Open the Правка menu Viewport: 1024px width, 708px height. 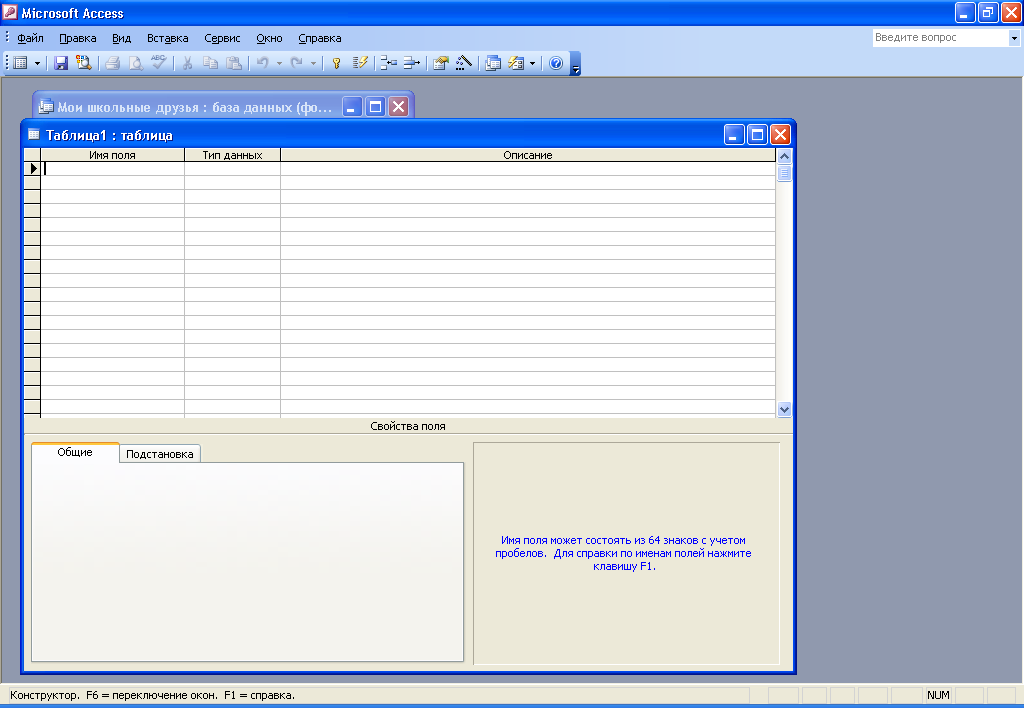(x=78, y=38)
